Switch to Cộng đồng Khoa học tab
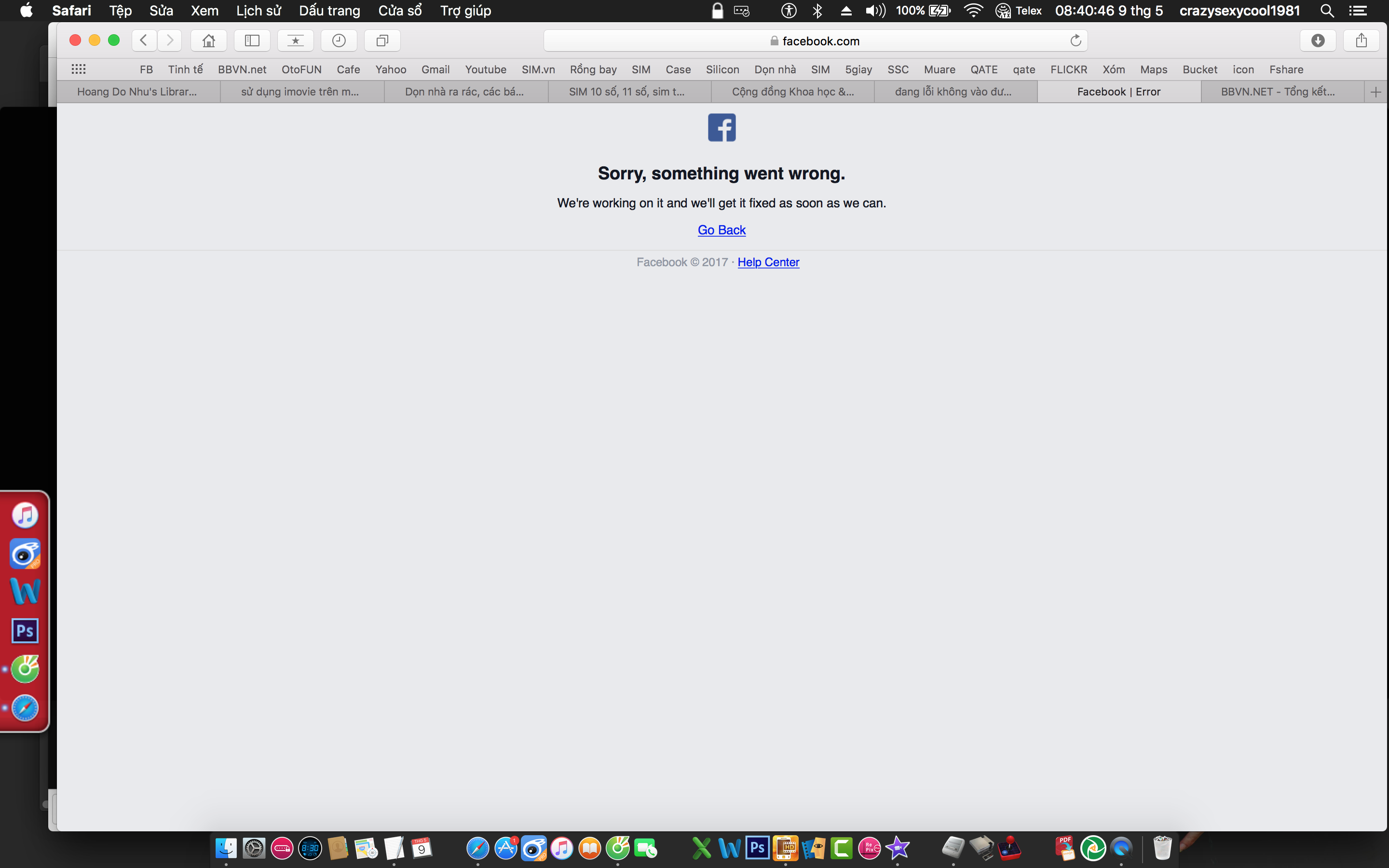Screen dimensions: 1389x868 [793, 92]
